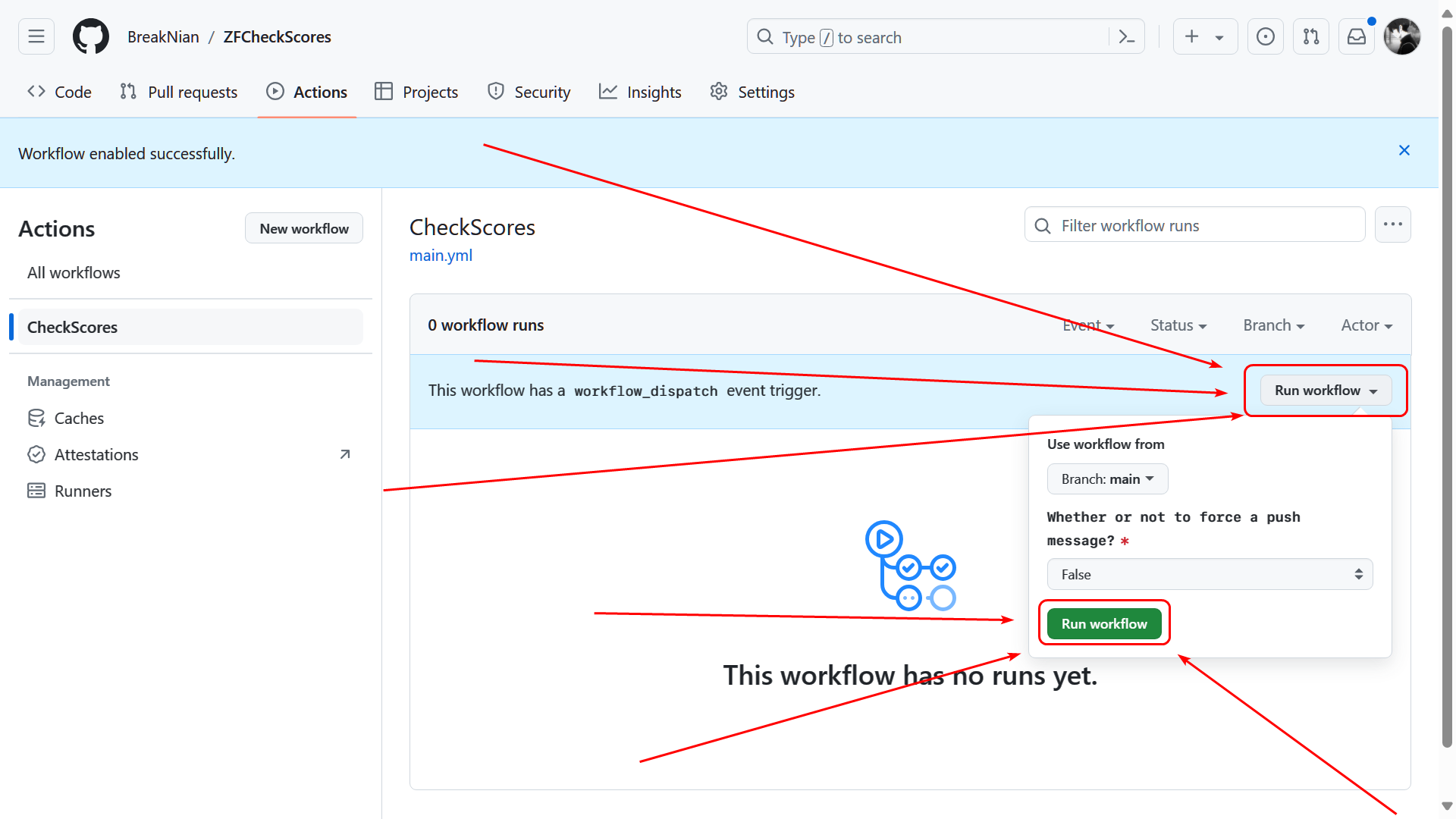Open the issues icon in header
Viewport: 1456px width, 819px height.
pos(1265,36)
